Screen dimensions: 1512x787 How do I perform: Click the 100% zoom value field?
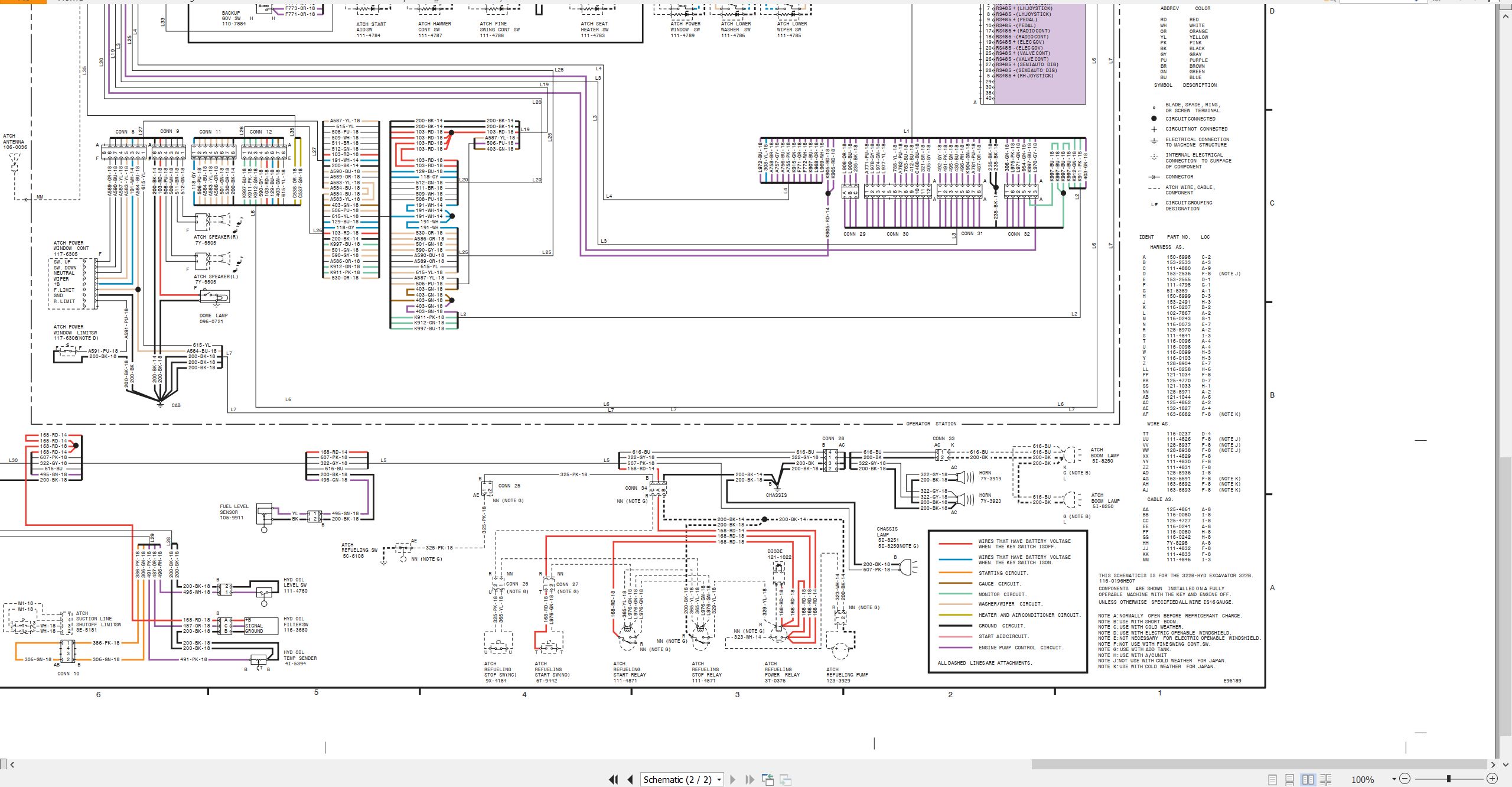pos(1363,779)
